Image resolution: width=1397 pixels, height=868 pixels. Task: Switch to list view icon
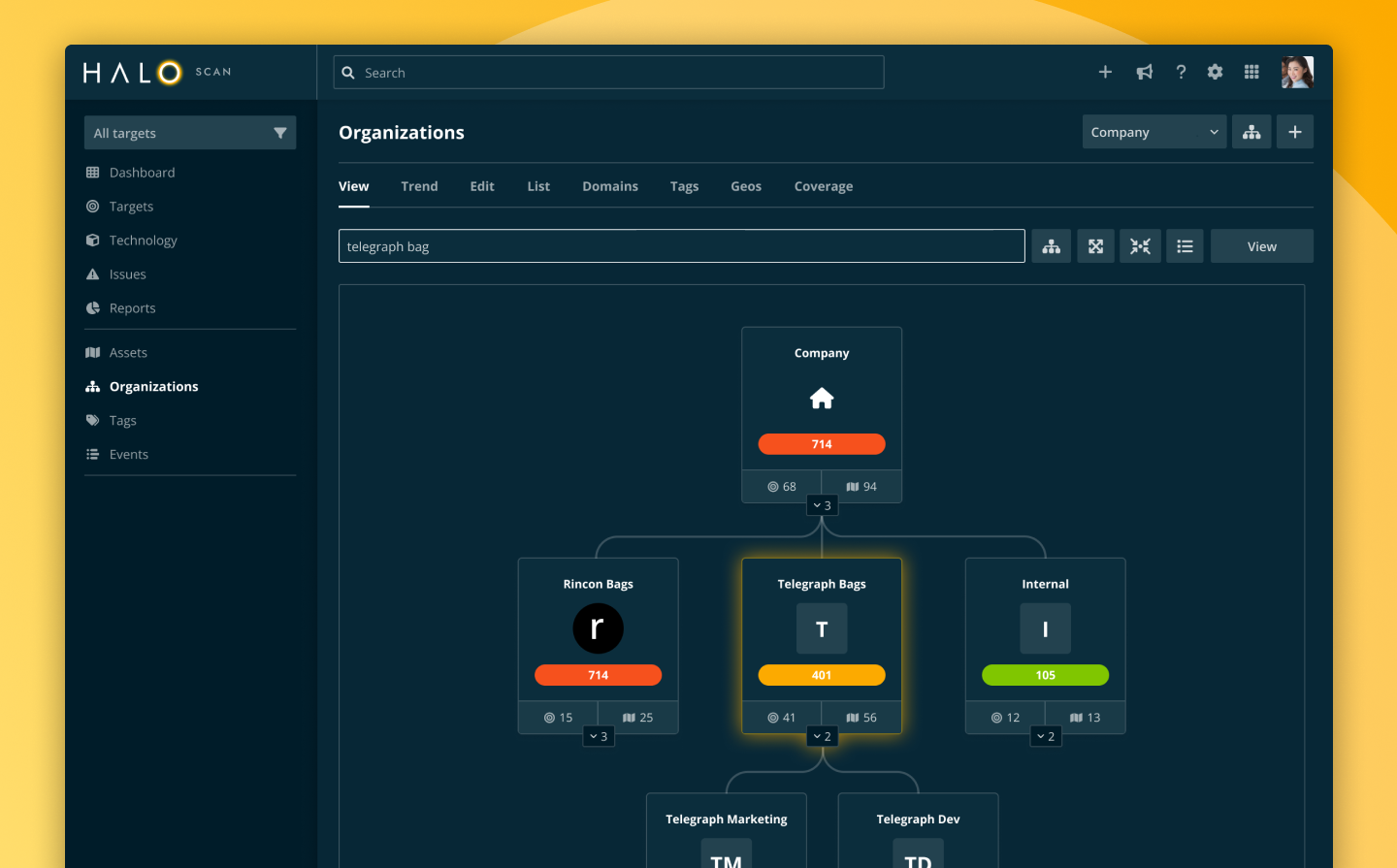click(x=1186, y=246)
